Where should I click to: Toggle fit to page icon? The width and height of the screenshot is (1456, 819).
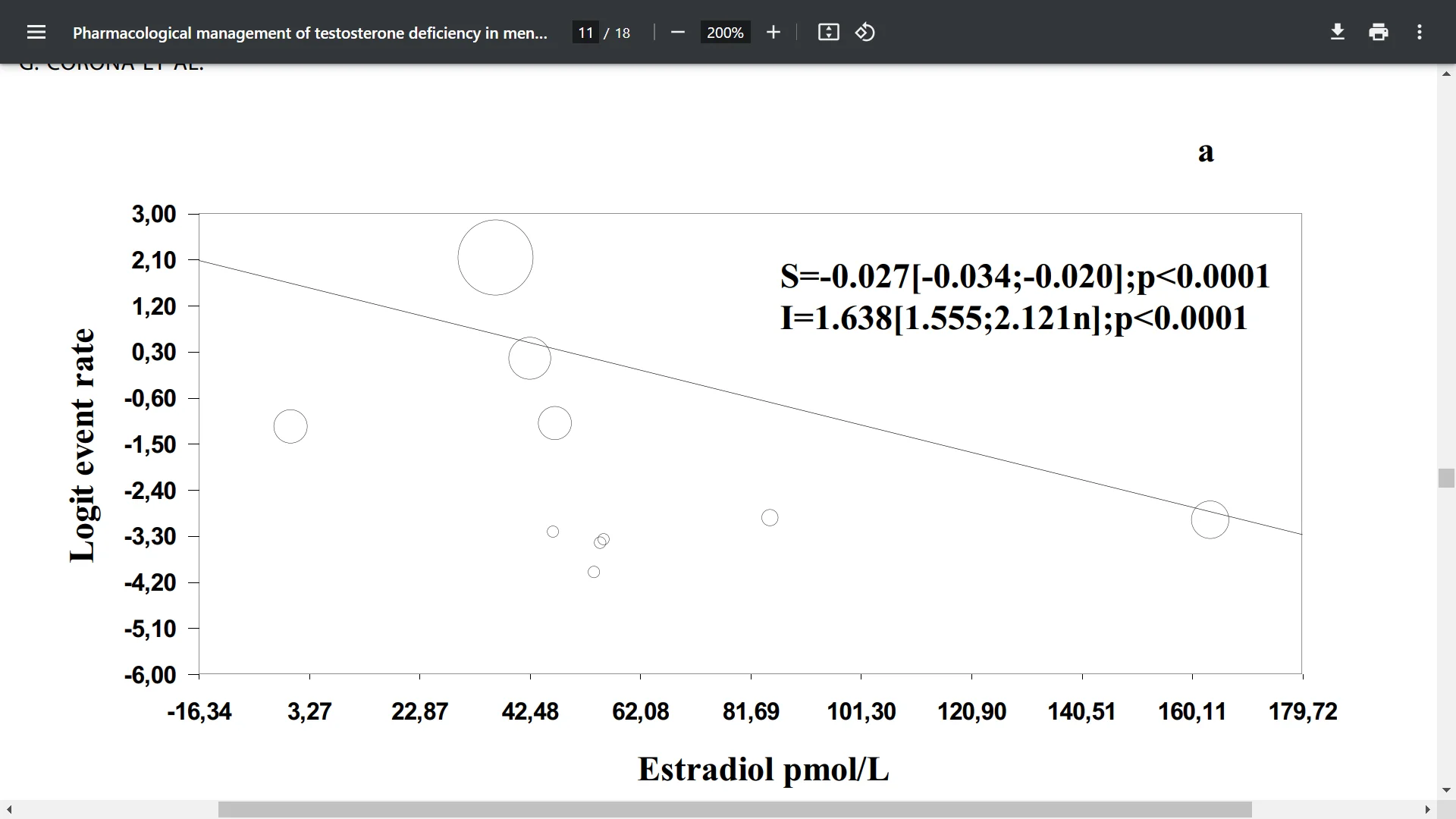pos(828,33)
